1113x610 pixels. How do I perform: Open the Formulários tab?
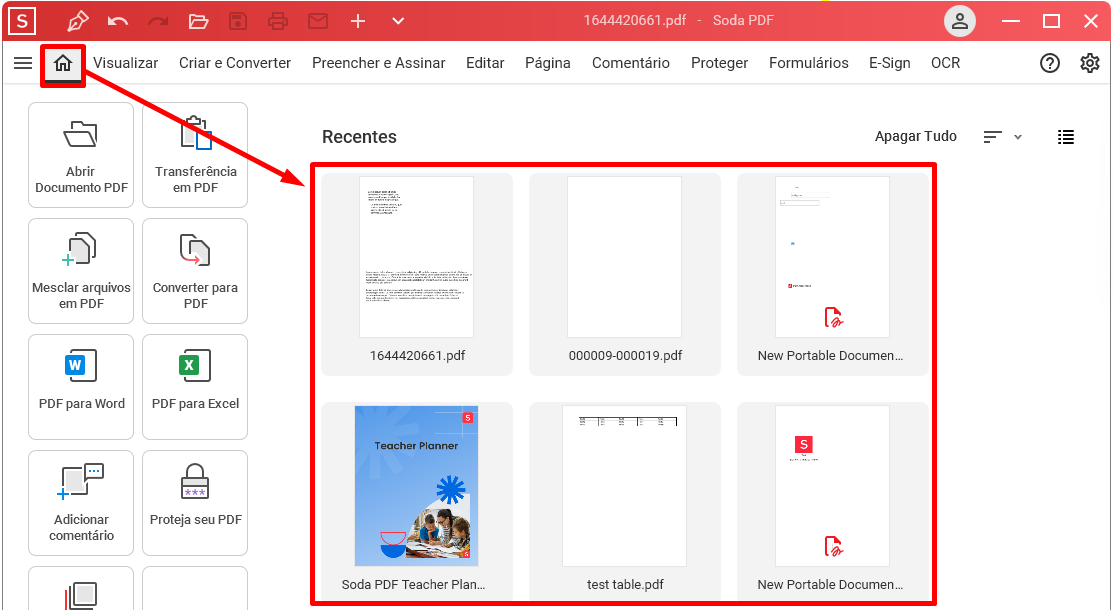[808, 63]
